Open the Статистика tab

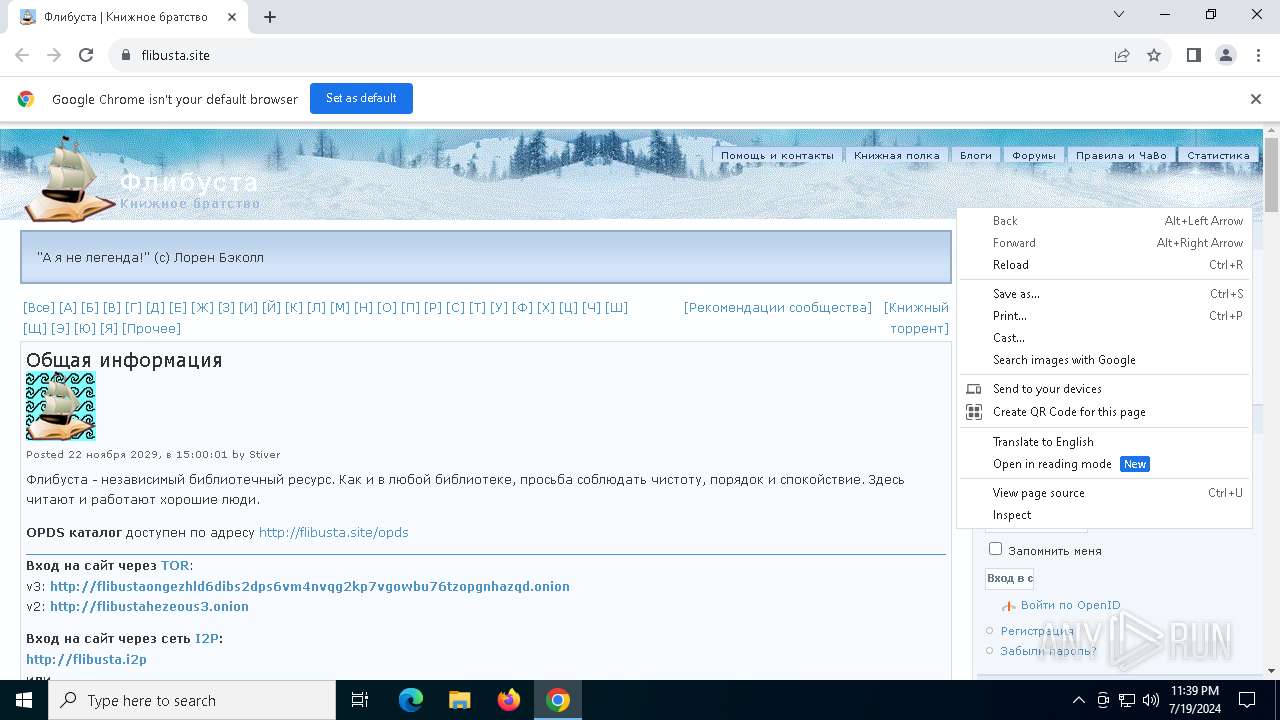tap(1218, 155)
